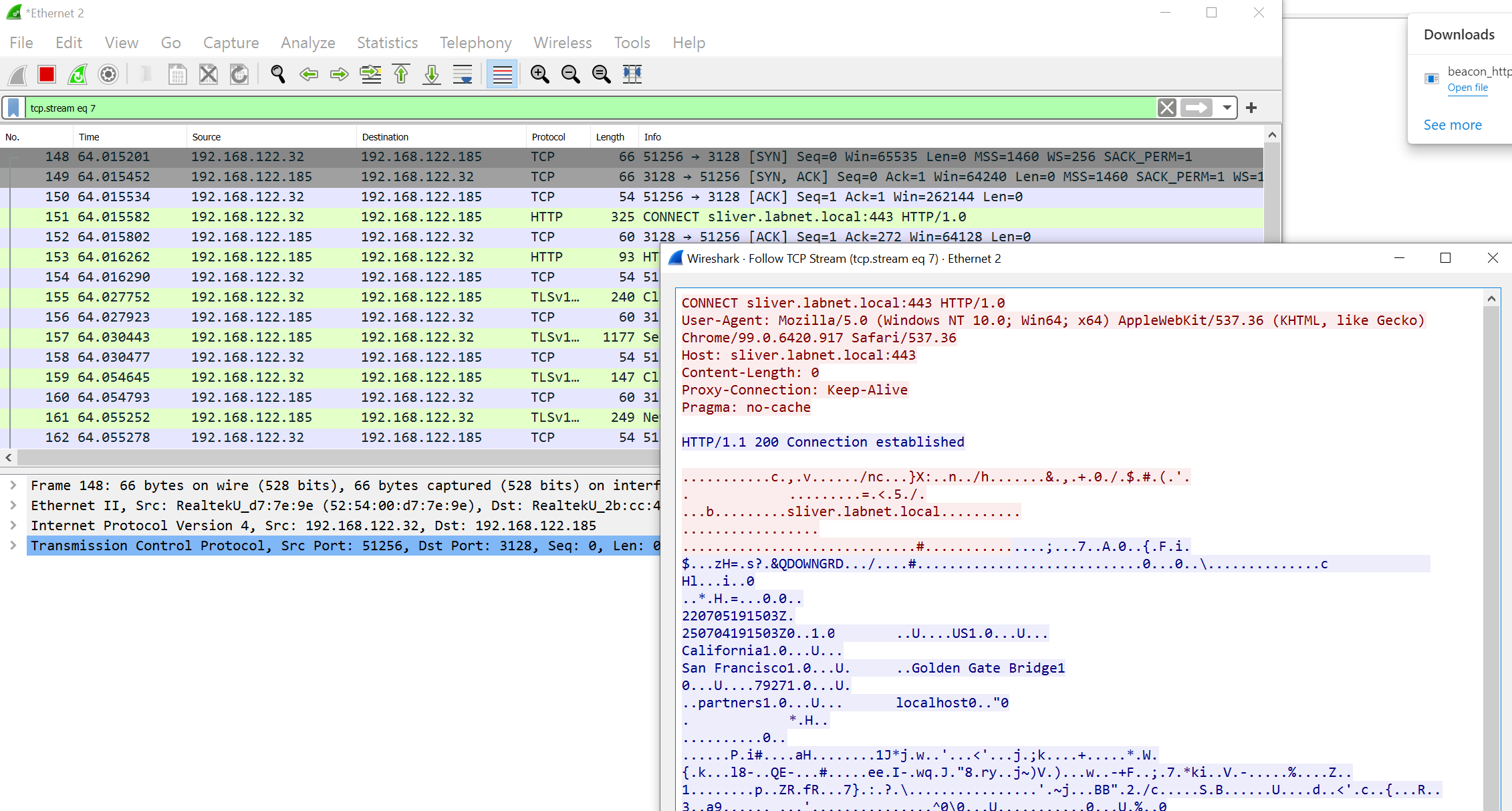1512x811 pixels.
Task: Click the beacon_http download file icon
Action: pyautogui.click(x=1432, y=78)
